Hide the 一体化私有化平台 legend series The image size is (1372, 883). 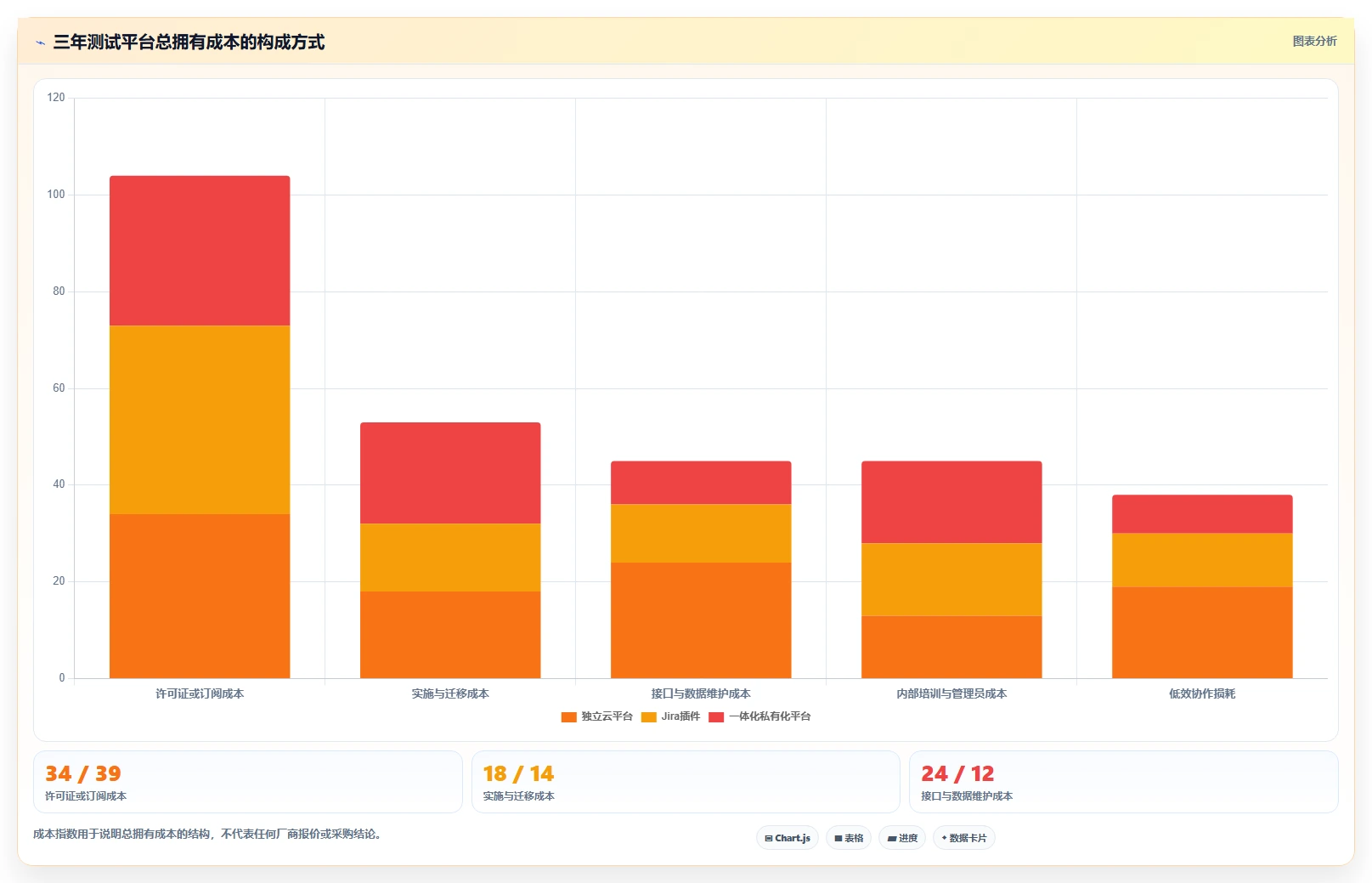coord(759,716)
